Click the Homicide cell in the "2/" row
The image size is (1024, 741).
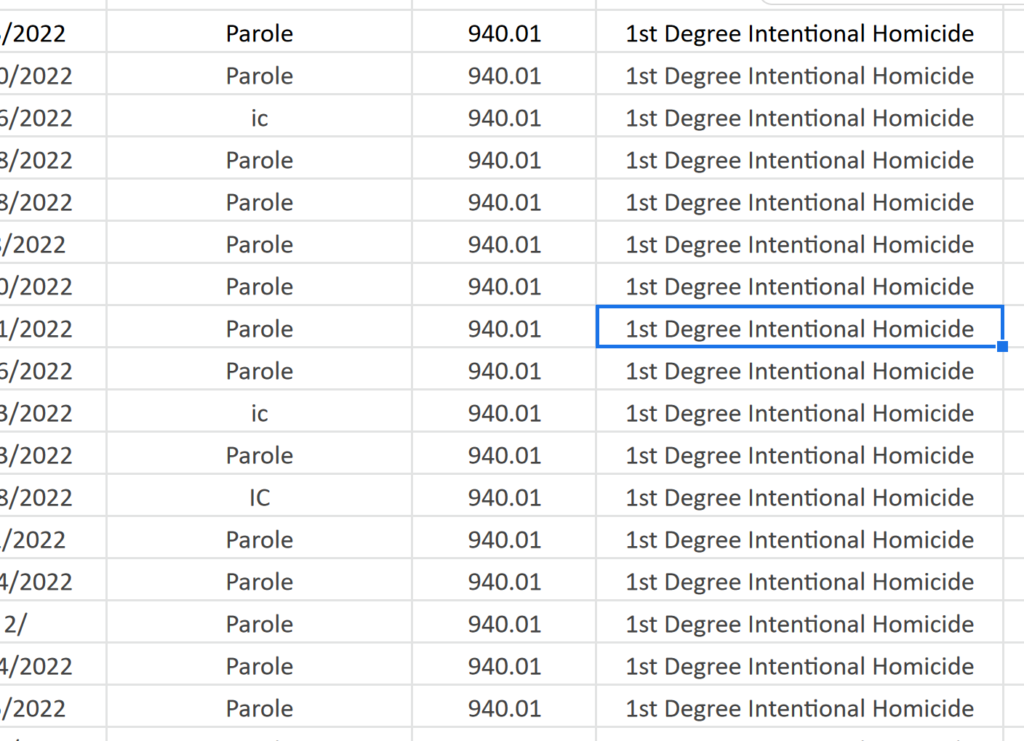point(799,624)
